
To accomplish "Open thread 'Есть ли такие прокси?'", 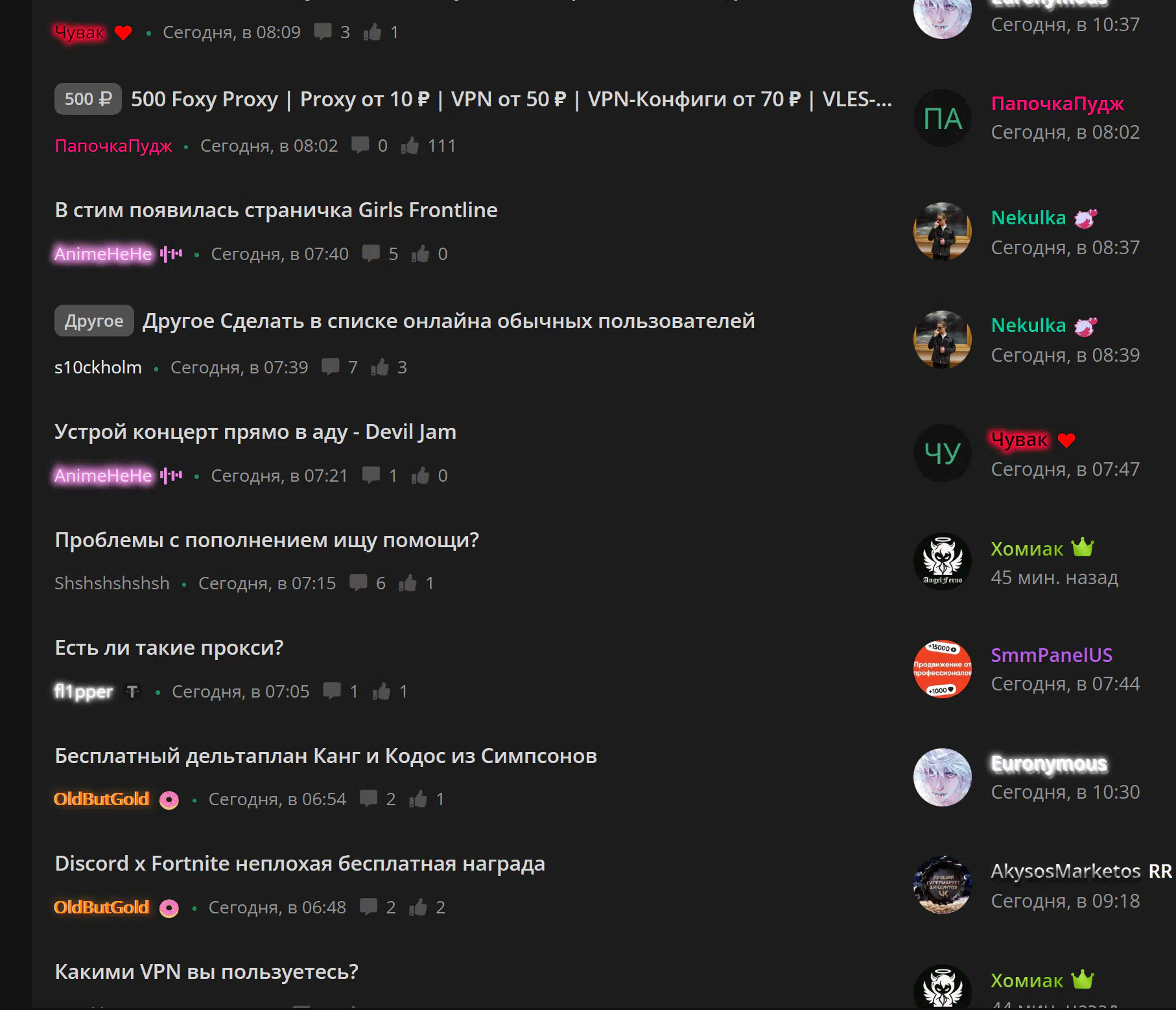I will 169,648.
